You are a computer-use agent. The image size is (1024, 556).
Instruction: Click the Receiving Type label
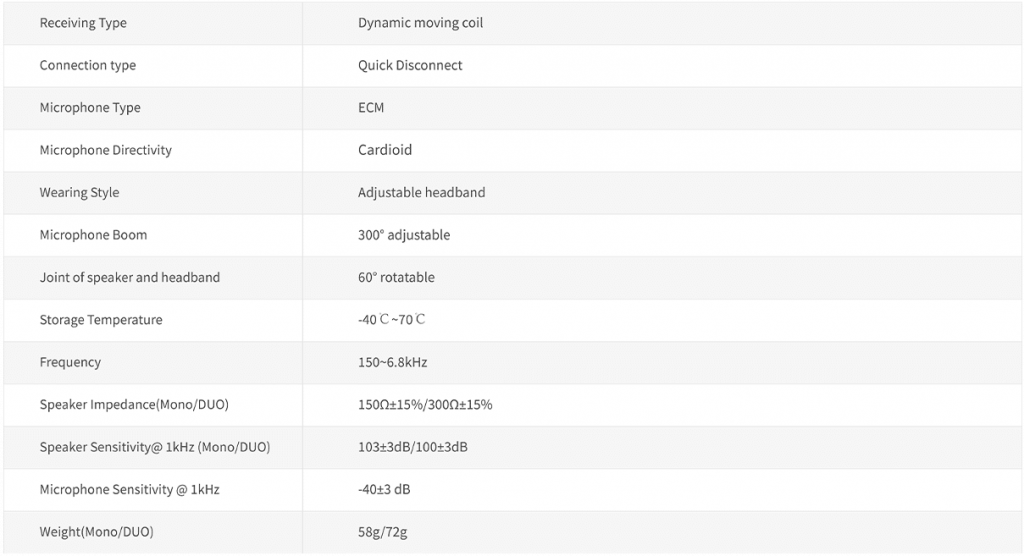coord(83,23)
